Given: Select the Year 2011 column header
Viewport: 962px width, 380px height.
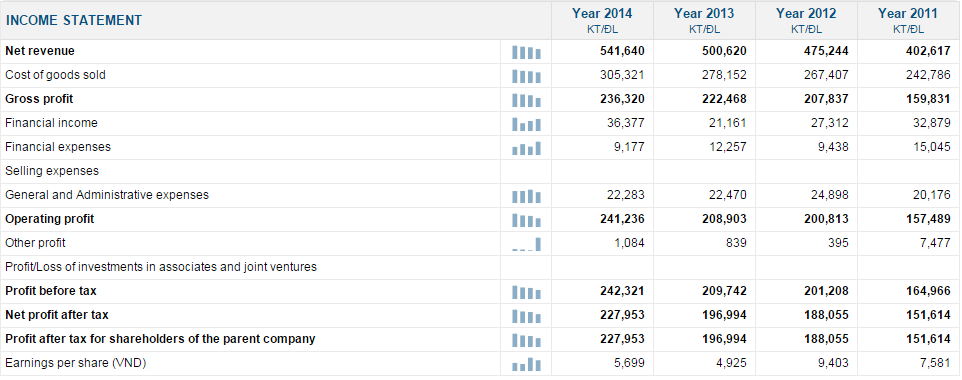Looking at the screenshot, I should [908, 20].
